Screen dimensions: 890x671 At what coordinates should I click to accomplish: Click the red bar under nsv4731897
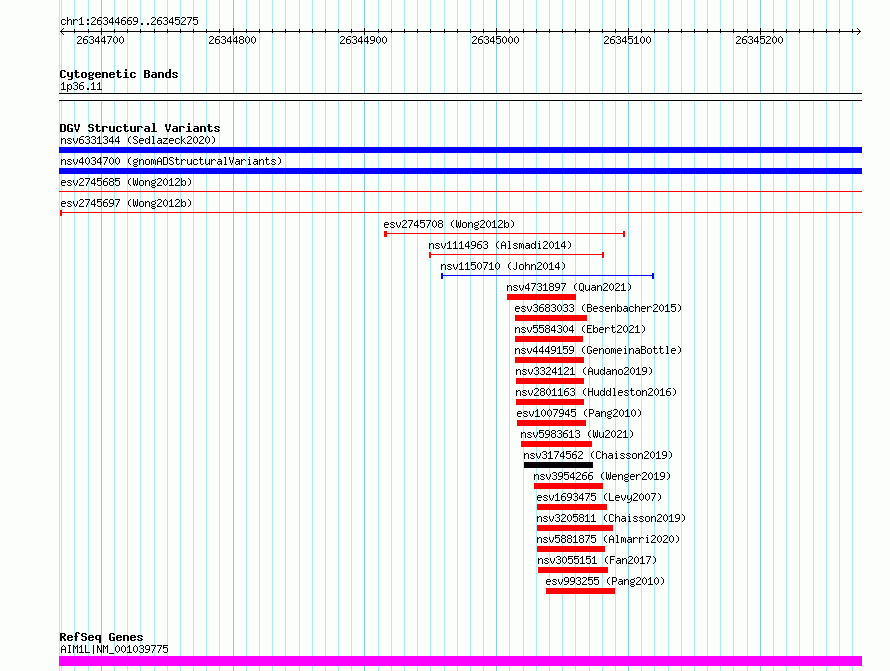(x=541, y=297)
